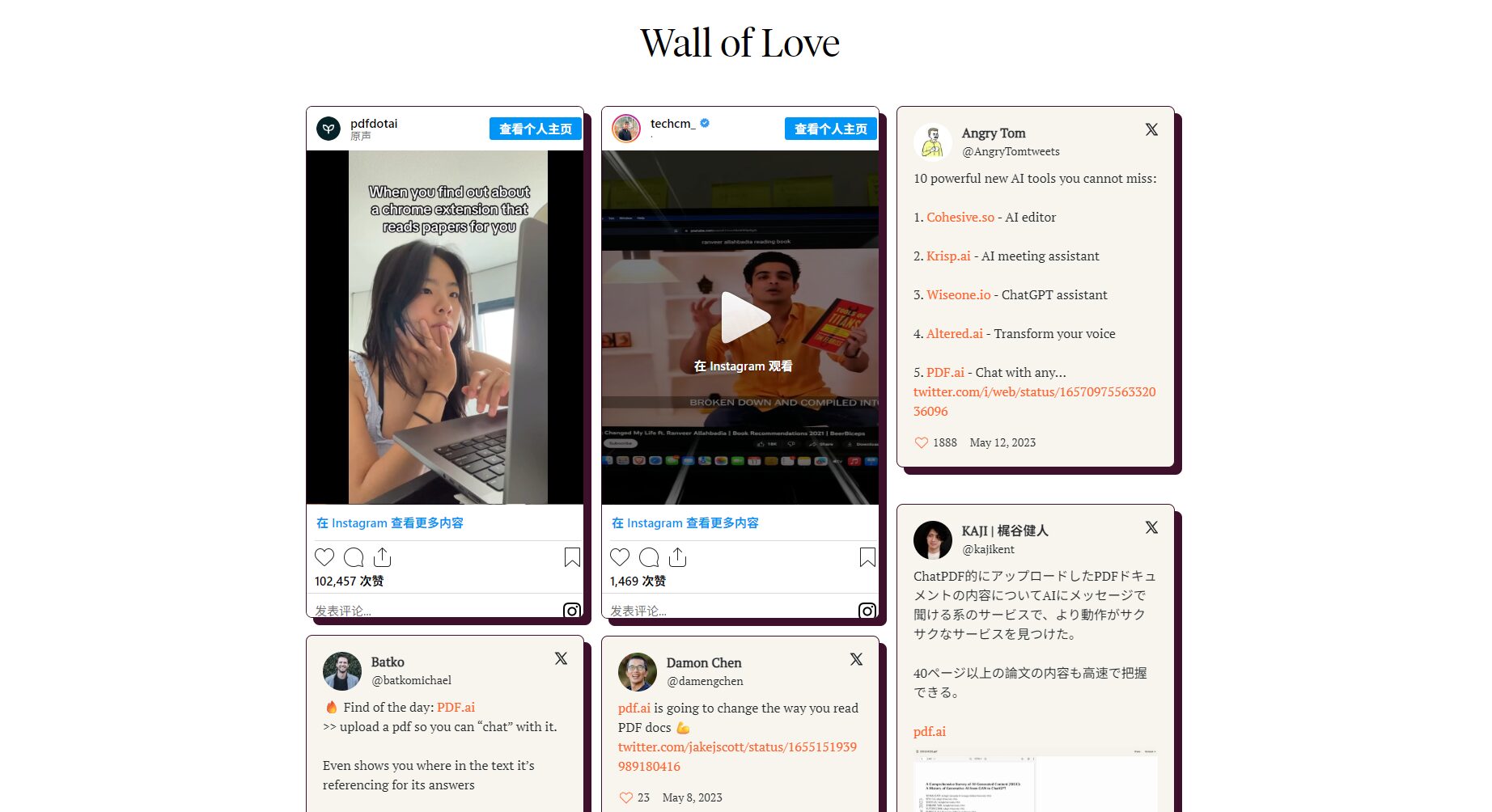Like the techcm_ Instagram post
The width and height of the screenshot is (1492, 812).
pos(620,557)
